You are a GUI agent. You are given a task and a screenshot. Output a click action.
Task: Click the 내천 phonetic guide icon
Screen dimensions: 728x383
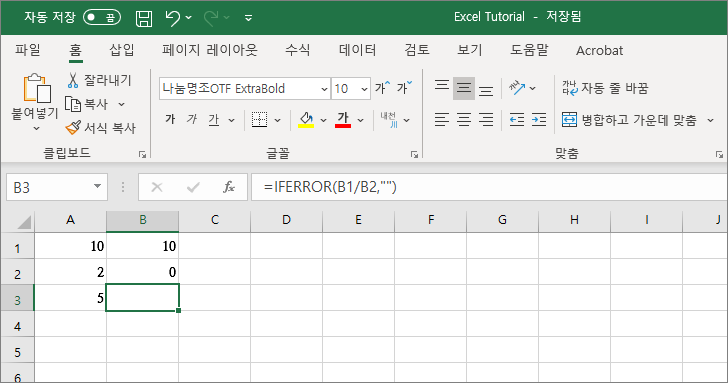click(389, 120)
